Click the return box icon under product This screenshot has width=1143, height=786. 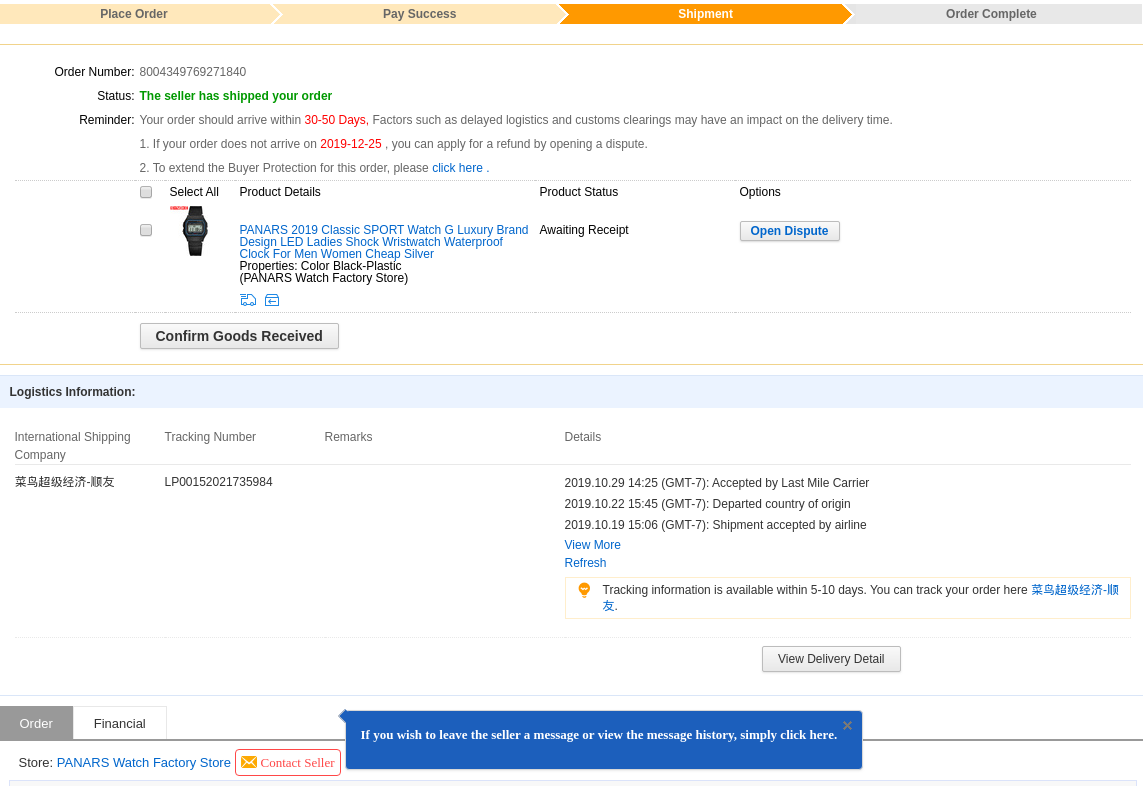(272, 300)
